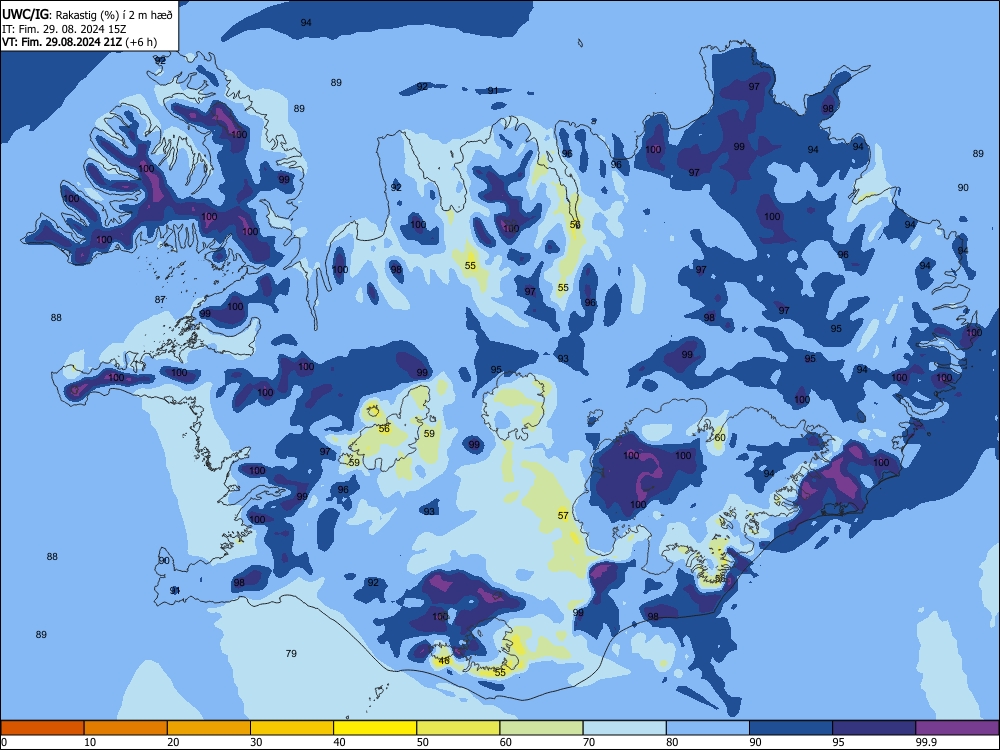Select the "10" tick label on the color scale
The height and width of the screenshot is (750, 1000).
(x=90, y=742)
